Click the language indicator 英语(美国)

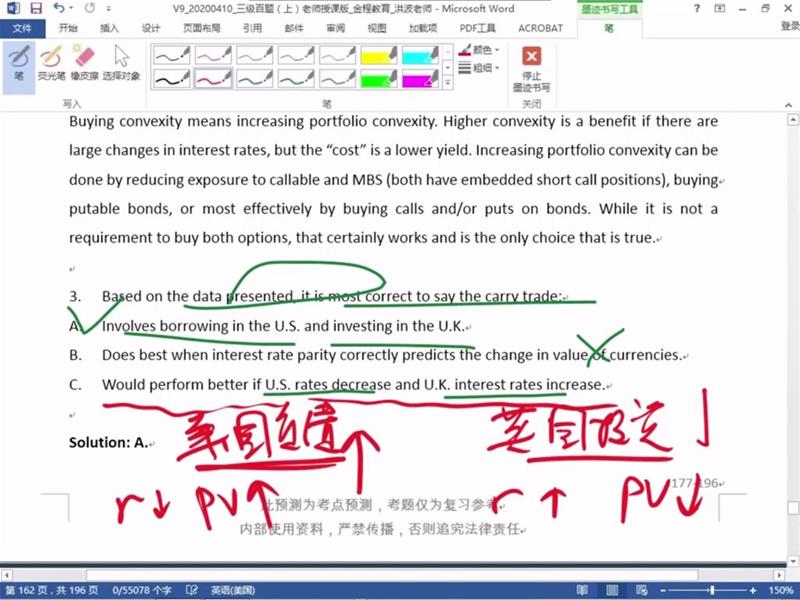(233, 591)
